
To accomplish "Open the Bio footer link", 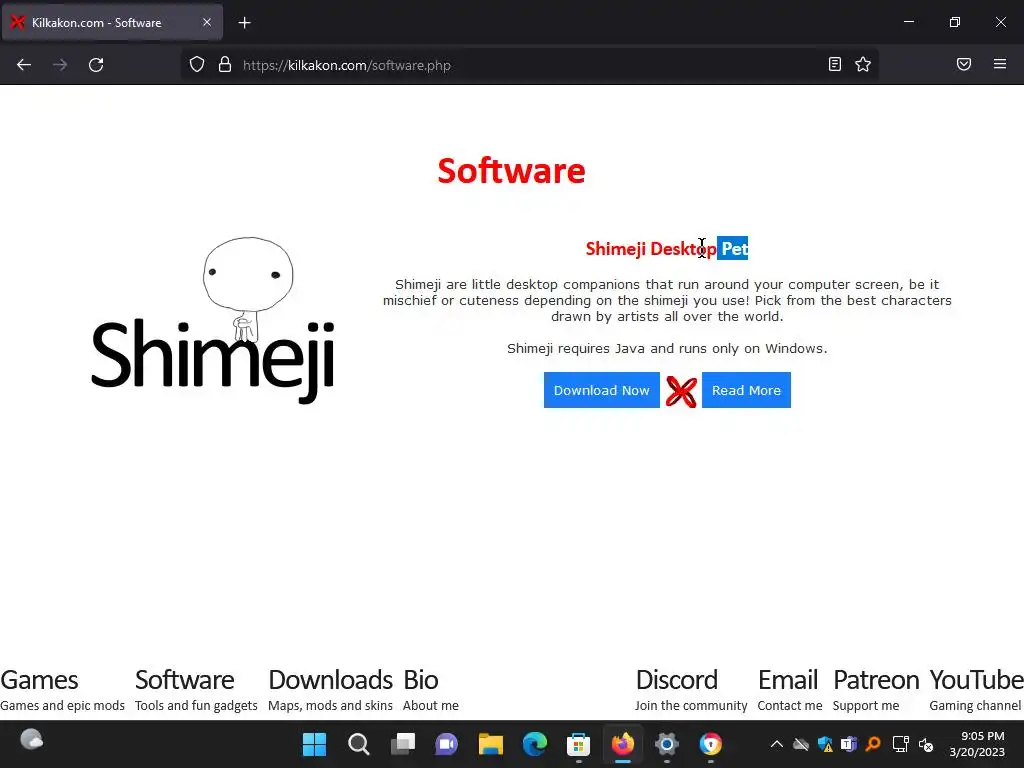I will tap(430, 689).
